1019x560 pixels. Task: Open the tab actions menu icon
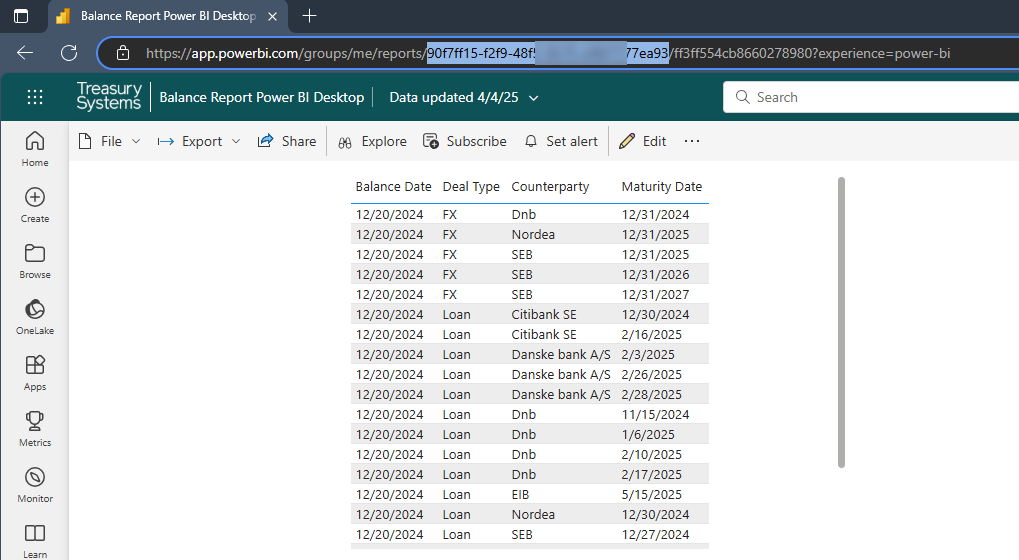pyautogui.click(x=21, y=16)
